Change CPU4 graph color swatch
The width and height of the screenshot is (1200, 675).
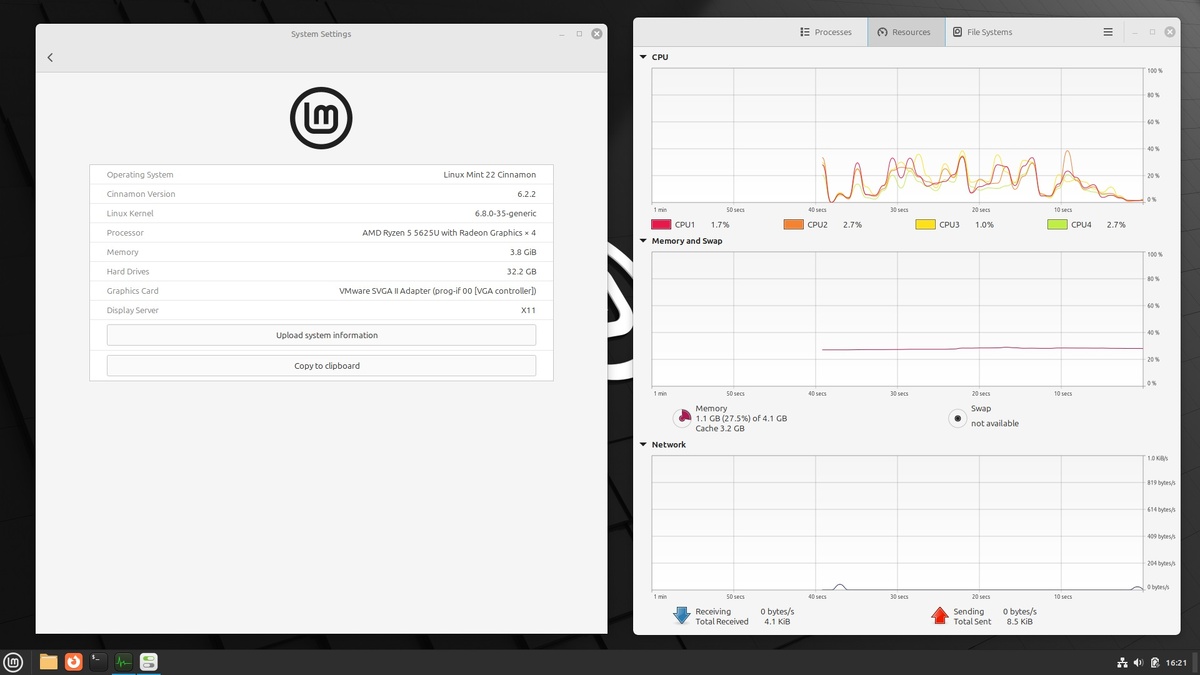pyautogui.click(x=1057, y=225)
